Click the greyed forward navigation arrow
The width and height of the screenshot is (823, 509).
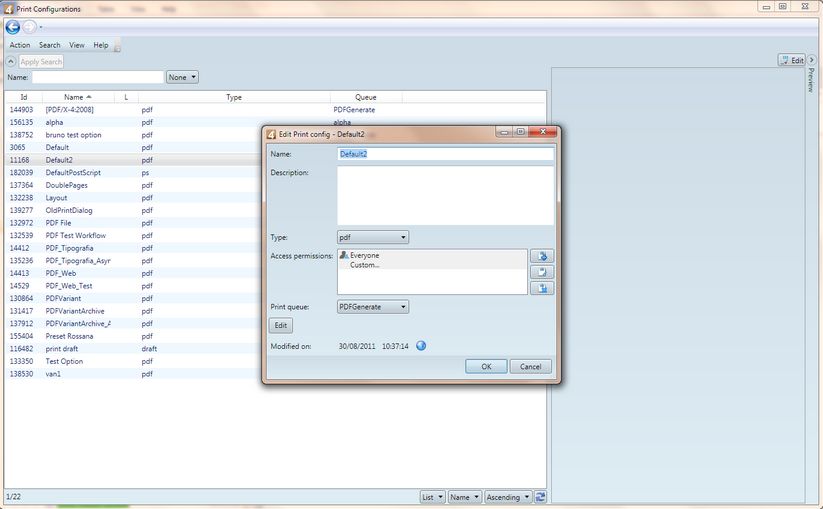pos(30,27)
